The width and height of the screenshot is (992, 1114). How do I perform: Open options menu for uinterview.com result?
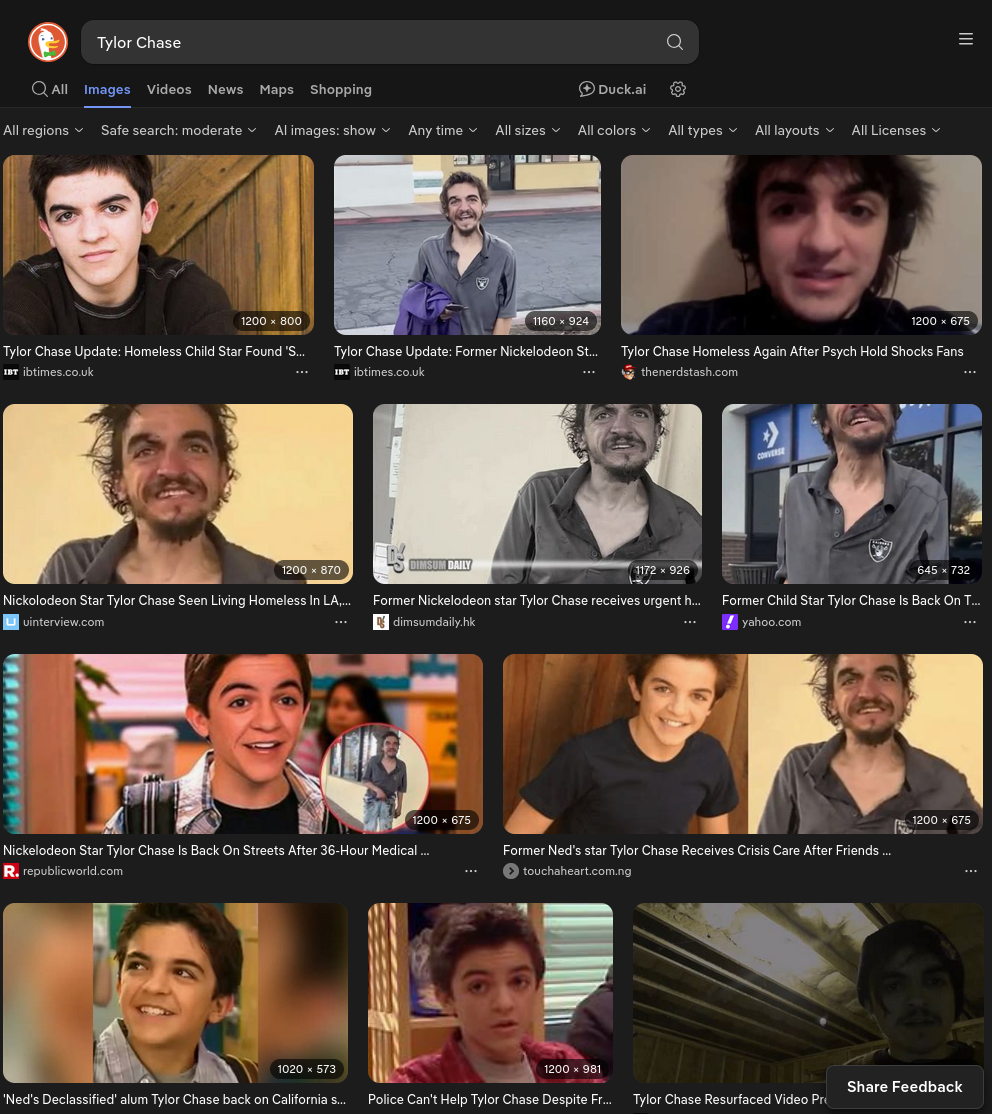coord(341,622)
